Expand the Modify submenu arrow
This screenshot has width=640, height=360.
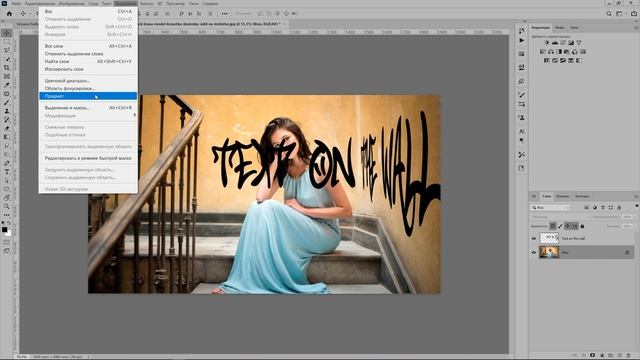[134, 116]
